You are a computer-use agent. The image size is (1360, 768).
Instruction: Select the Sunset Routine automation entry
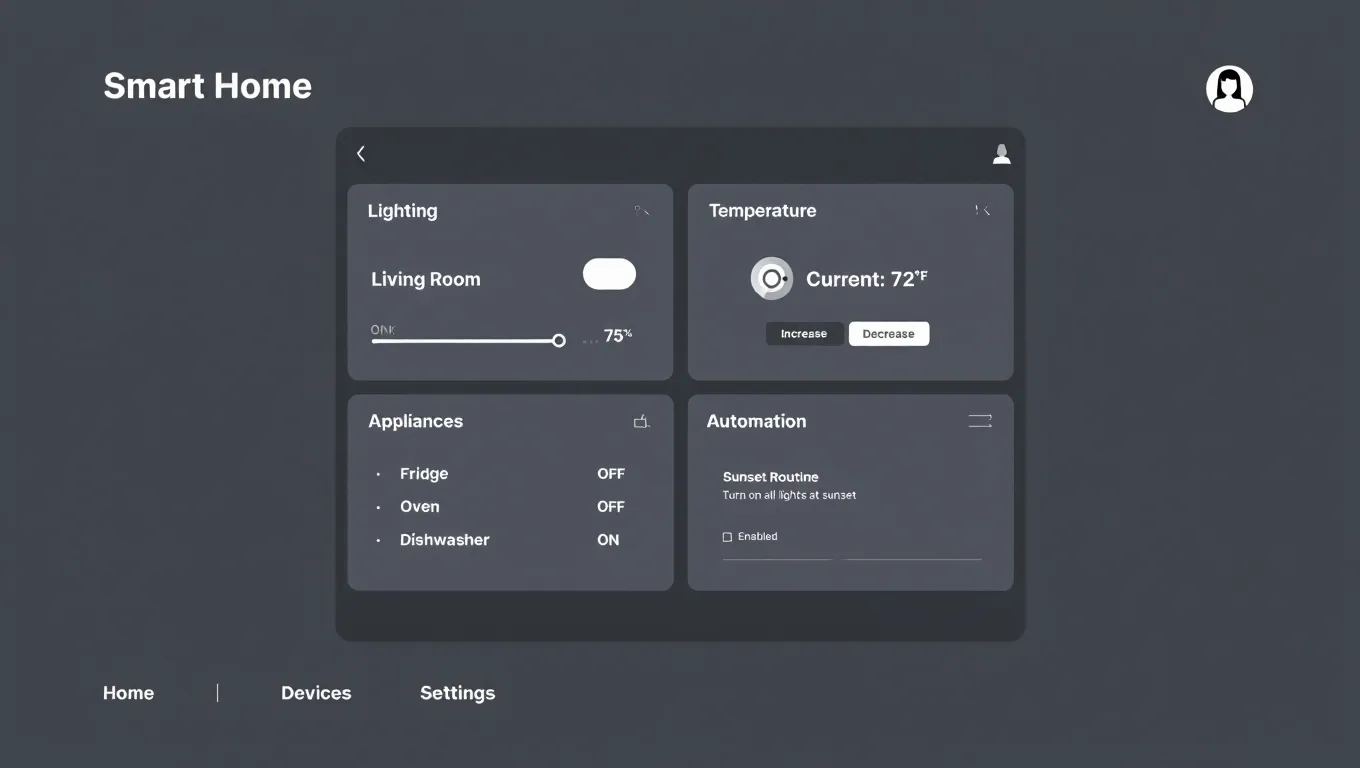[771, 477]
